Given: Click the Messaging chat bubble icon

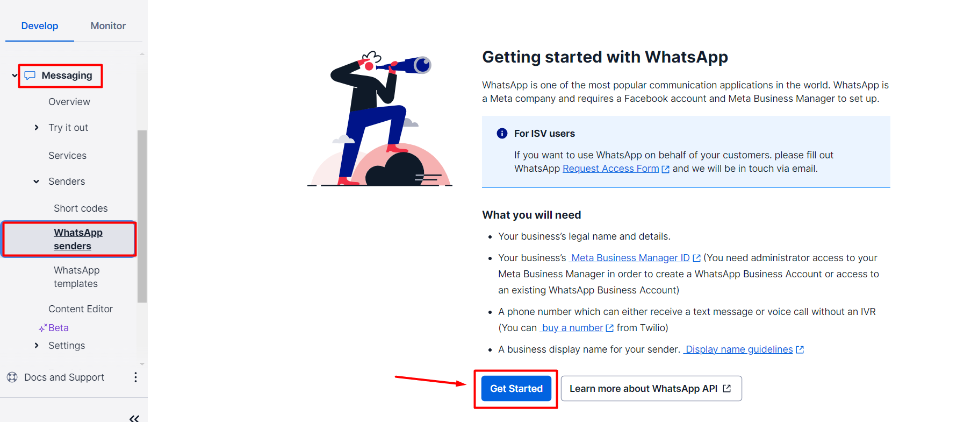Looking at the screenshot, I should pyautogui.click(x=29, y=76).
